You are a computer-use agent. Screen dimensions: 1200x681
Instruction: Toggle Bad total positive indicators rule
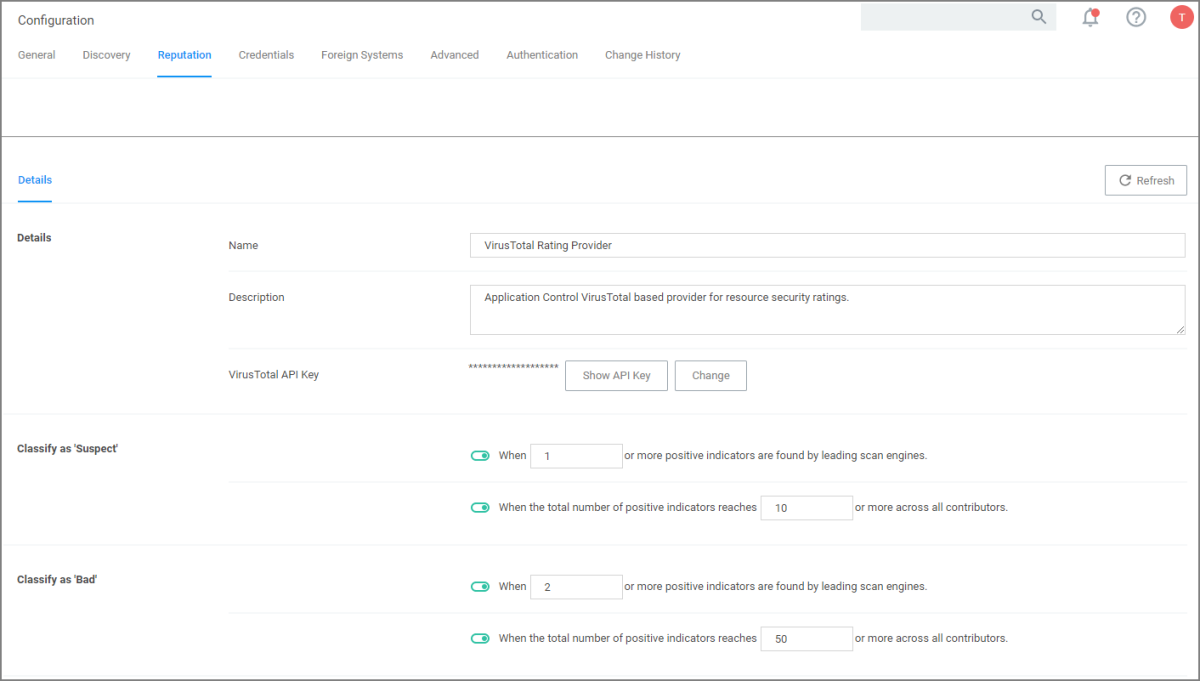pyautogui.click(x=480, y=639)
